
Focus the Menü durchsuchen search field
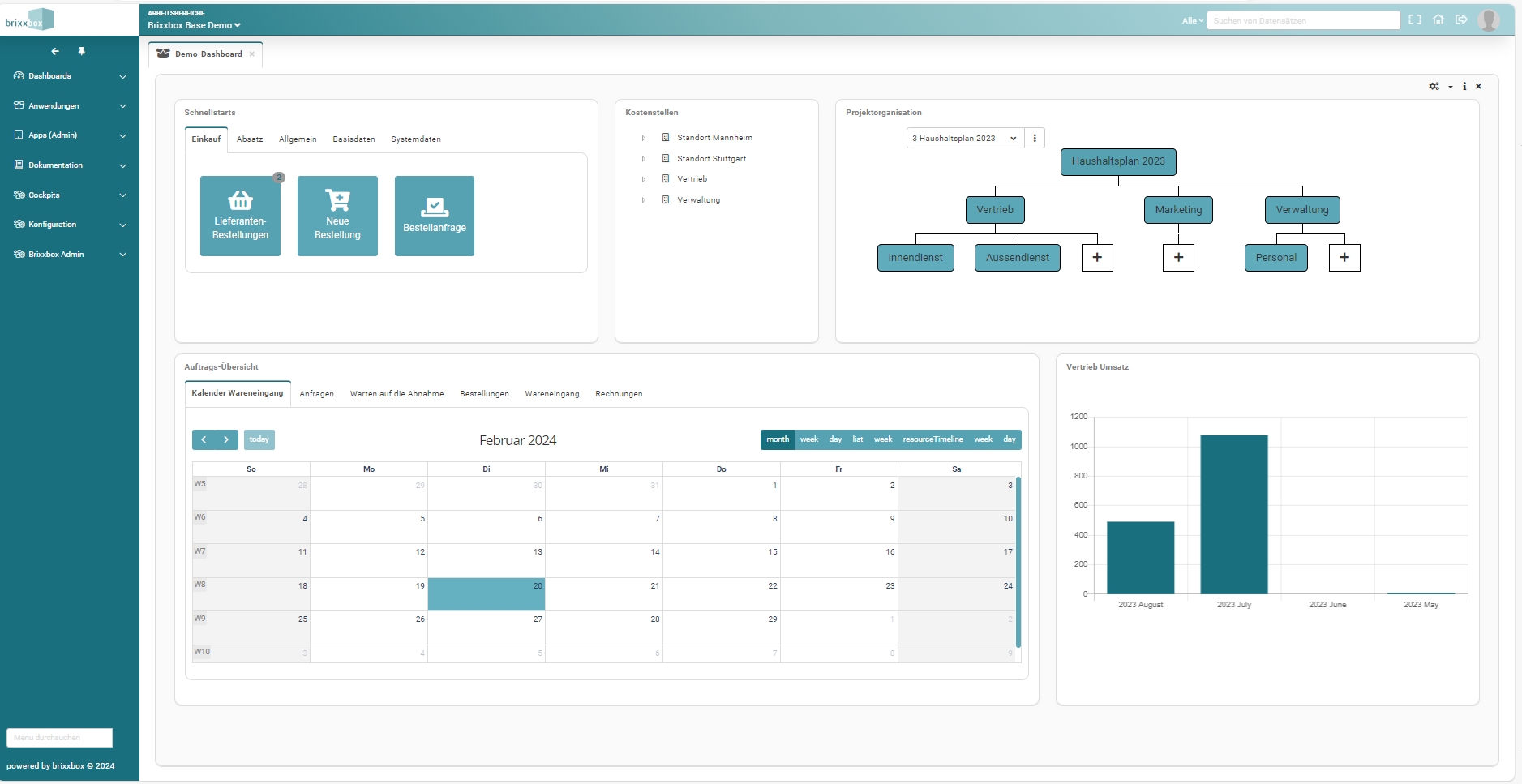tap(59, 738)
